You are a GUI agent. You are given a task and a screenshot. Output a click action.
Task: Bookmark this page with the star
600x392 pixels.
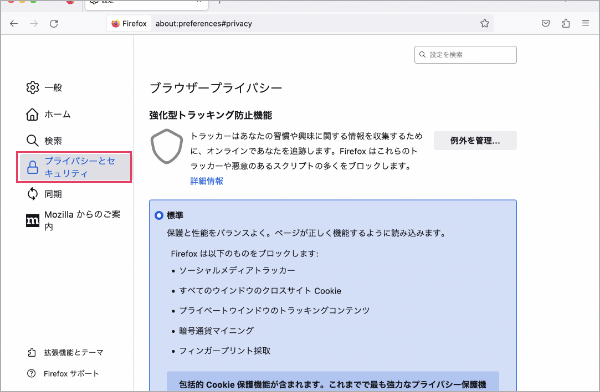[x=484, y=23]
